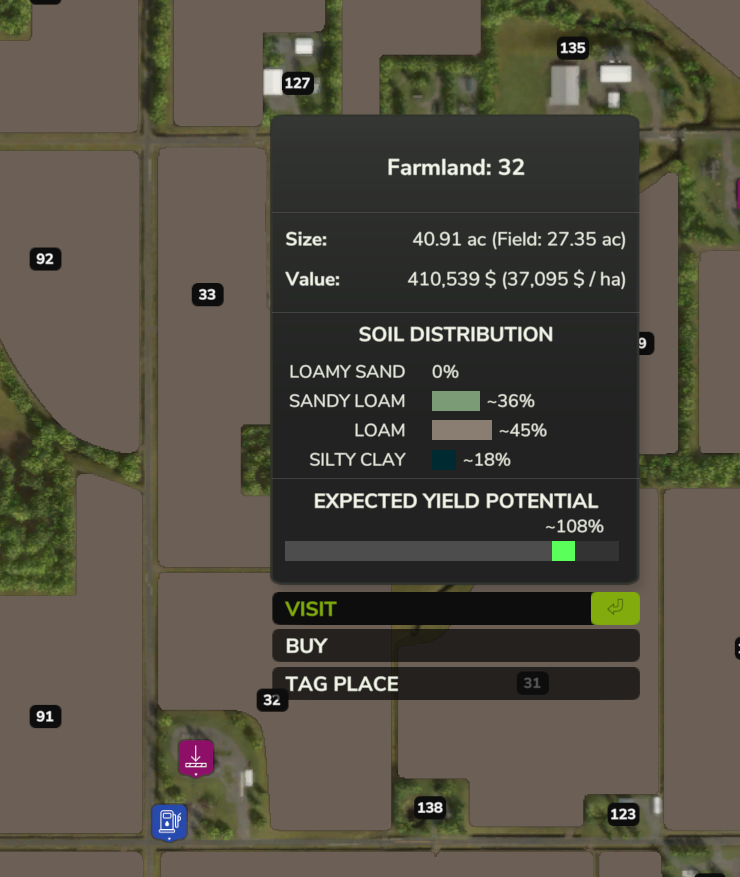Viewport: 740px width, 877px height.
Task: Click the magenta unloading point icon
Action: (196, 758)
